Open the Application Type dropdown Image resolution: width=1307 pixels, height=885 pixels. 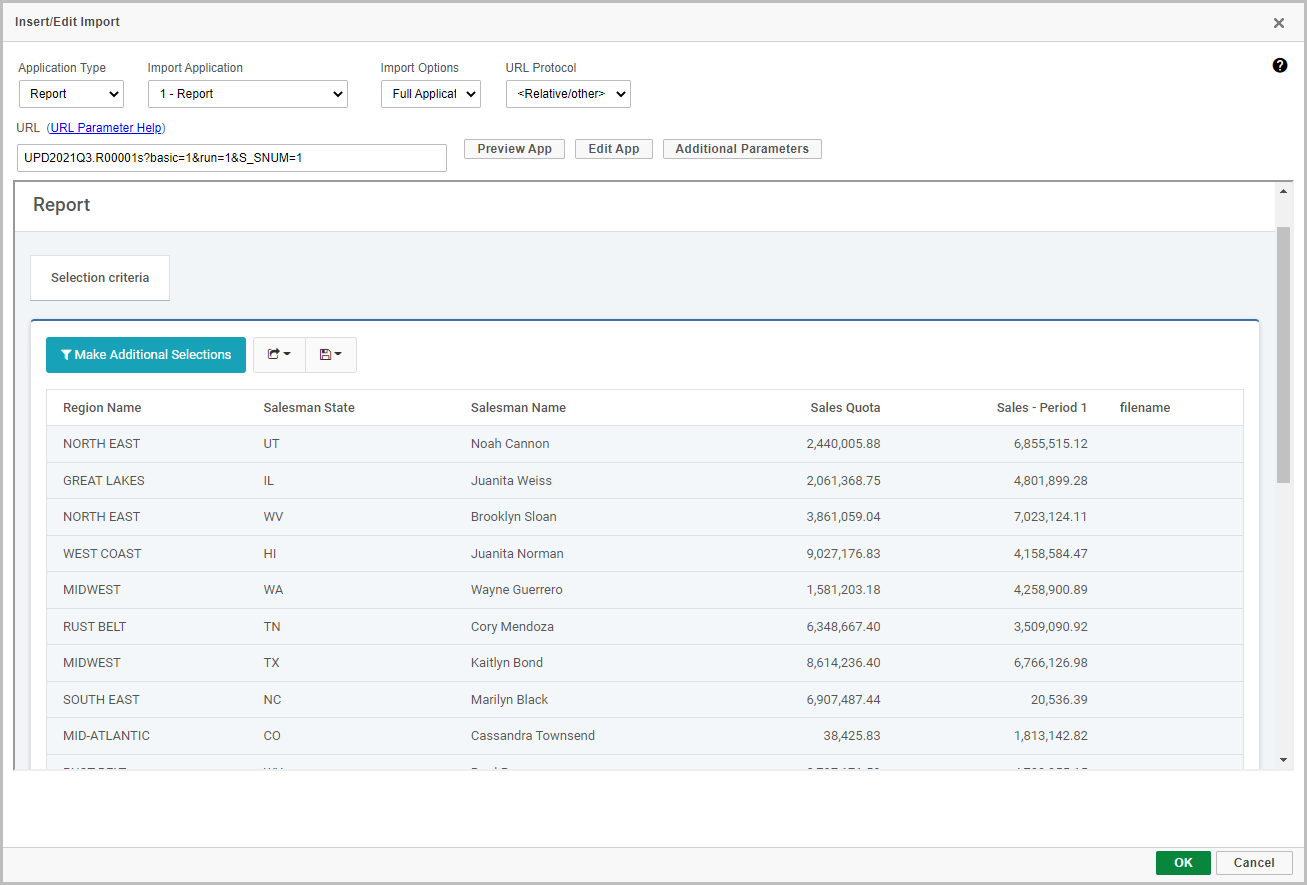(x=71, y=94)
